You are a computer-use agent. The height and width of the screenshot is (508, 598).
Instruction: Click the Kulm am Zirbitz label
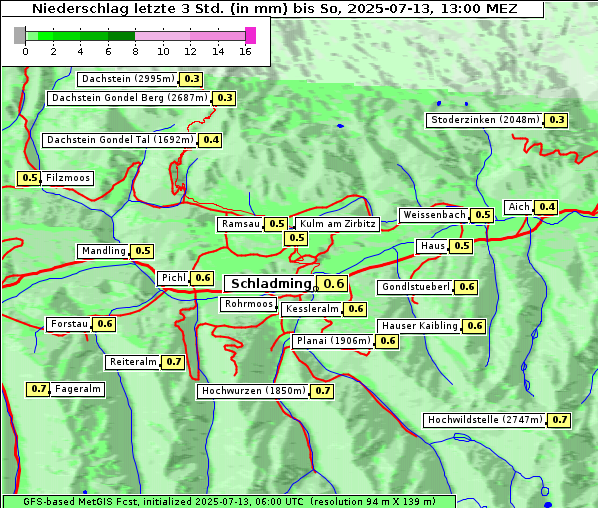pos(337,224)
